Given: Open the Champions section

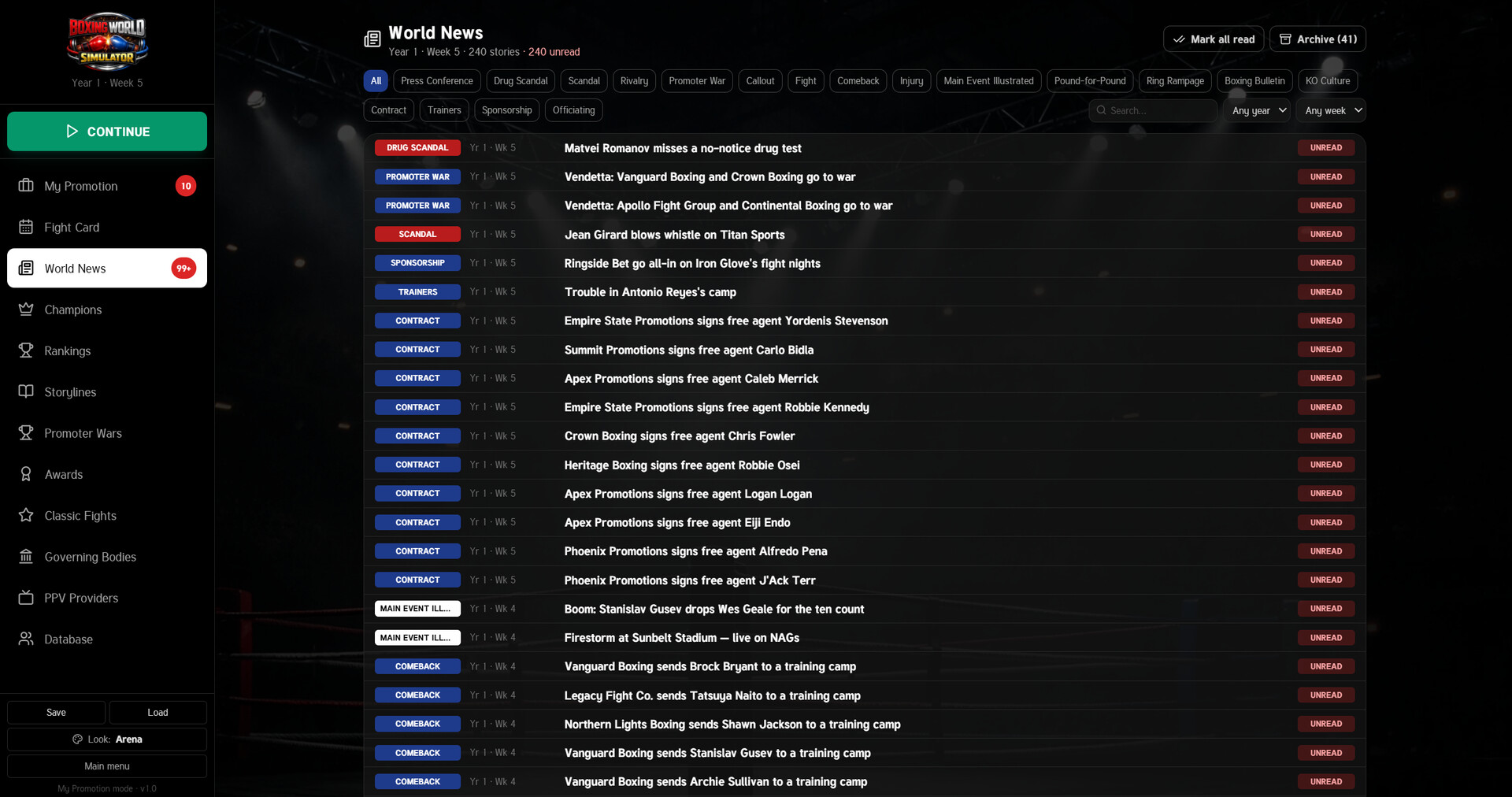Looking at the screenshot, I should click(x=107, y=310).
